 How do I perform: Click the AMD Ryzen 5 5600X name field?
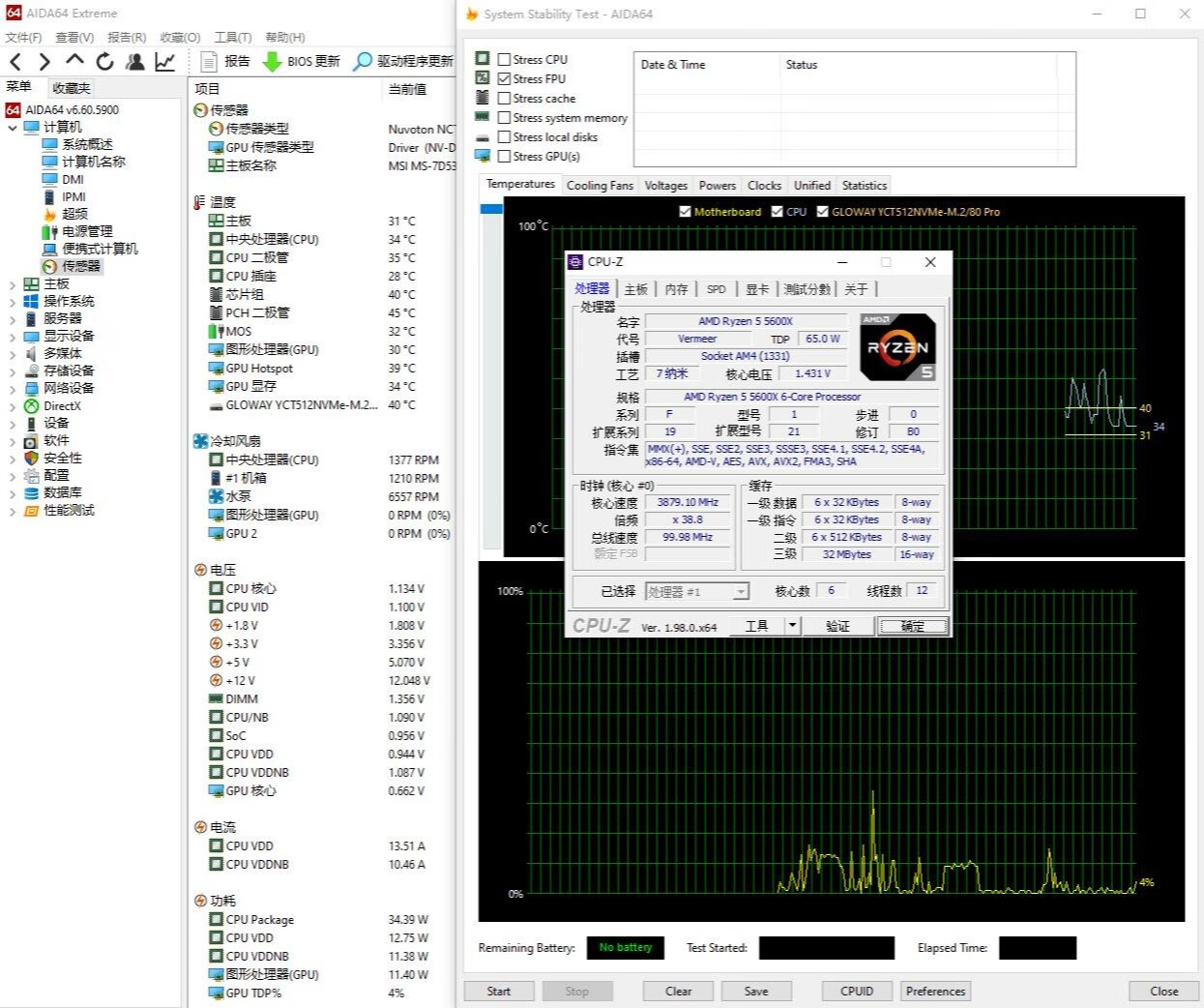[x=746, y=321]
